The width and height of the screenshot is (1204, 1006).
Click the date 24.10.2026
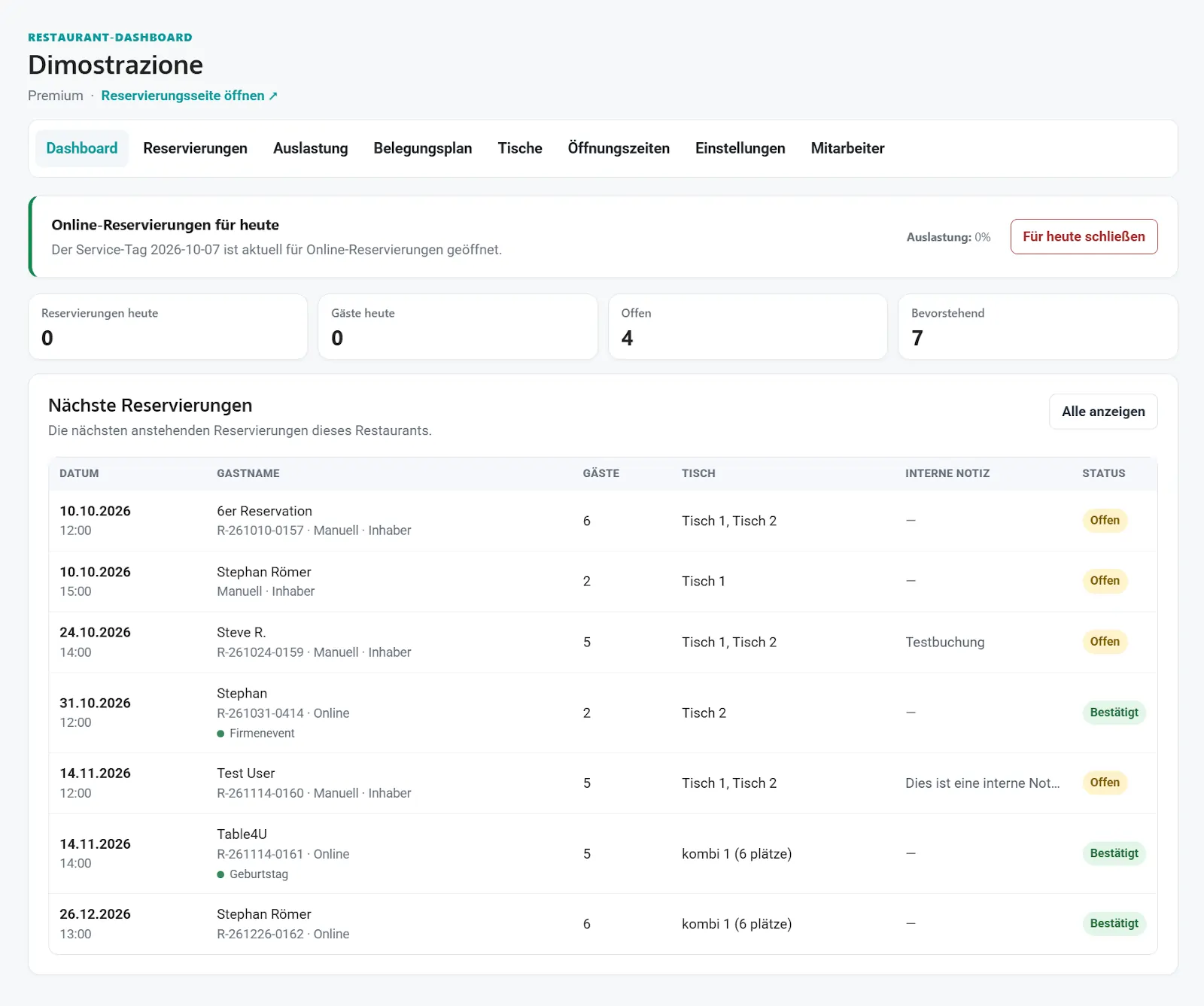(x=95, y=632)
